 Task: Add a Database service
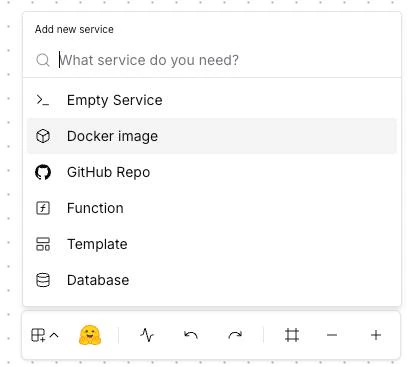click(x=212, y=280)
